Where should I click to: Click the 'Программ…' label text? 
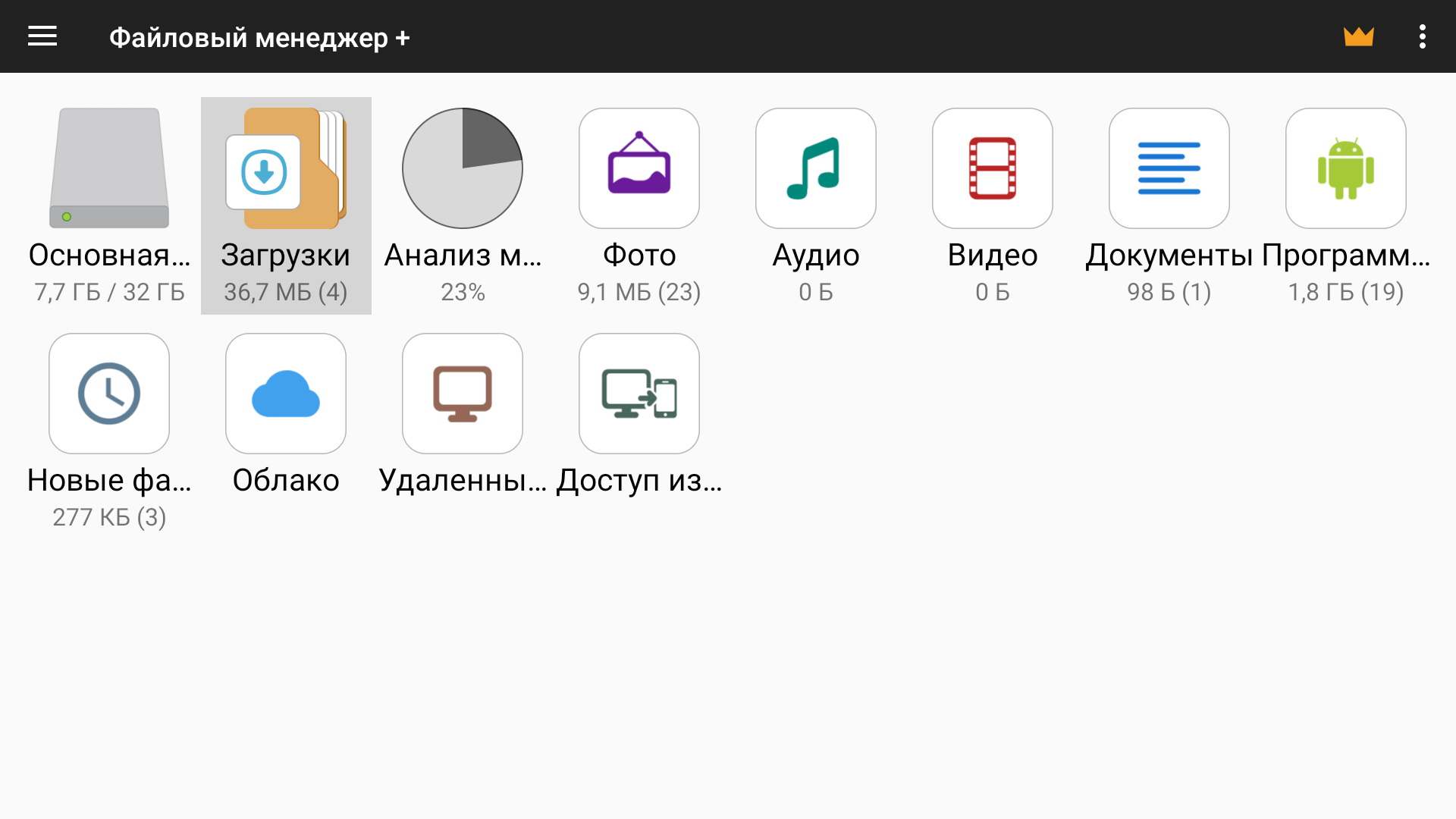1346,256
